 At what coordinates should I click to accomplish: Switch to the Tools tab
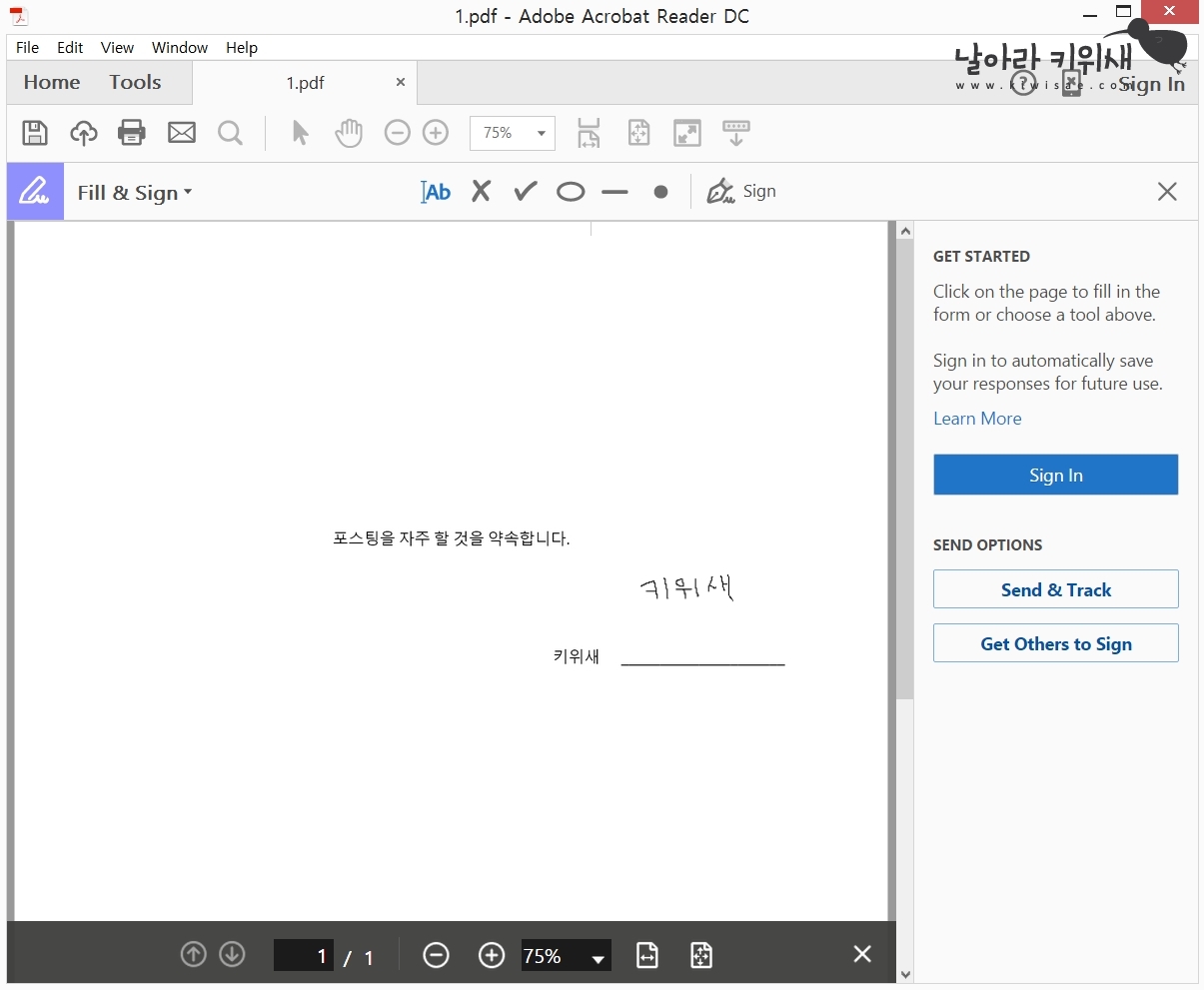[135, 83]
